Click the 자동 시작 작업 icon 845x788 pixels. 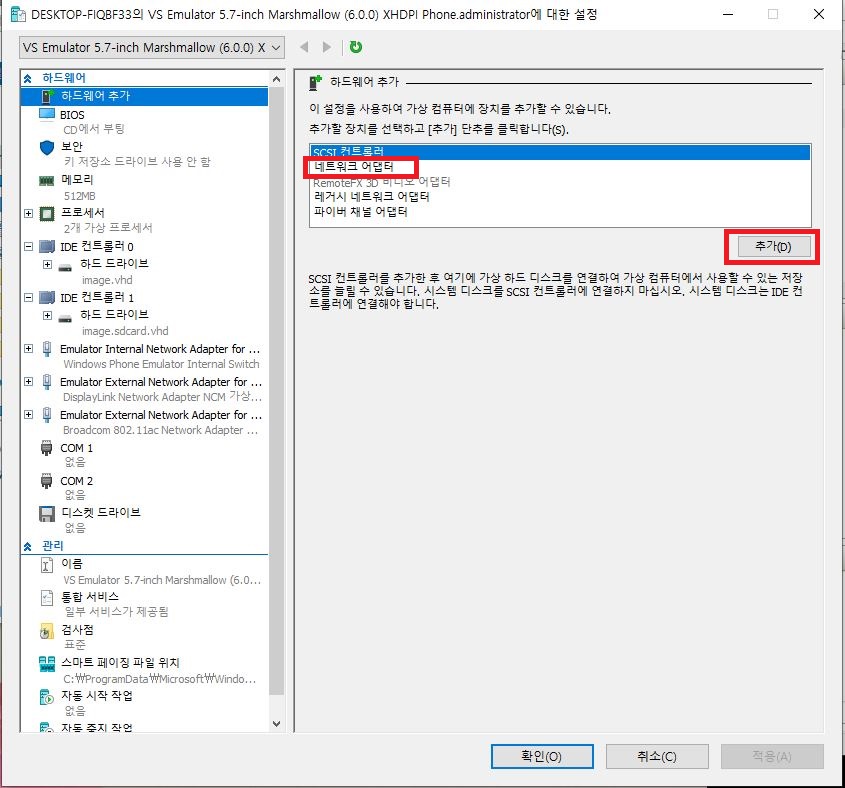tap(47, 697)
